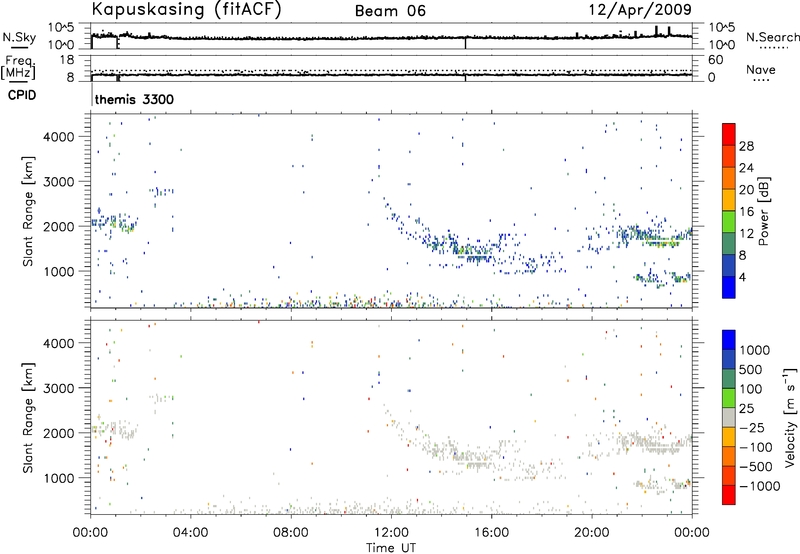Click the -25 velocity colorbar label
The height and width of the screenshot is (554, 800).
[754, 427]
